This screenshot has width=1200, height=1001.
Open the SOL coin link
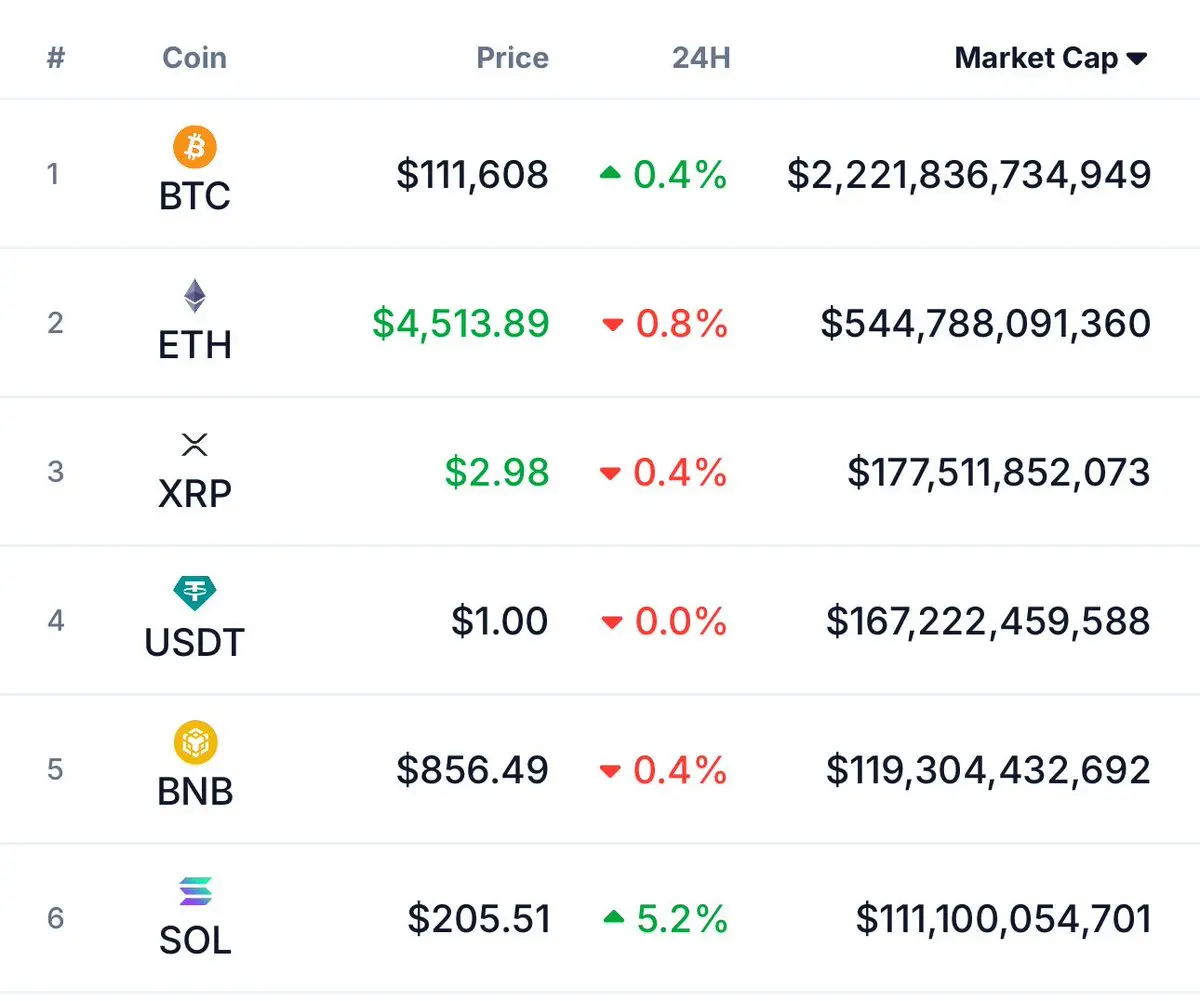[195, 940]
